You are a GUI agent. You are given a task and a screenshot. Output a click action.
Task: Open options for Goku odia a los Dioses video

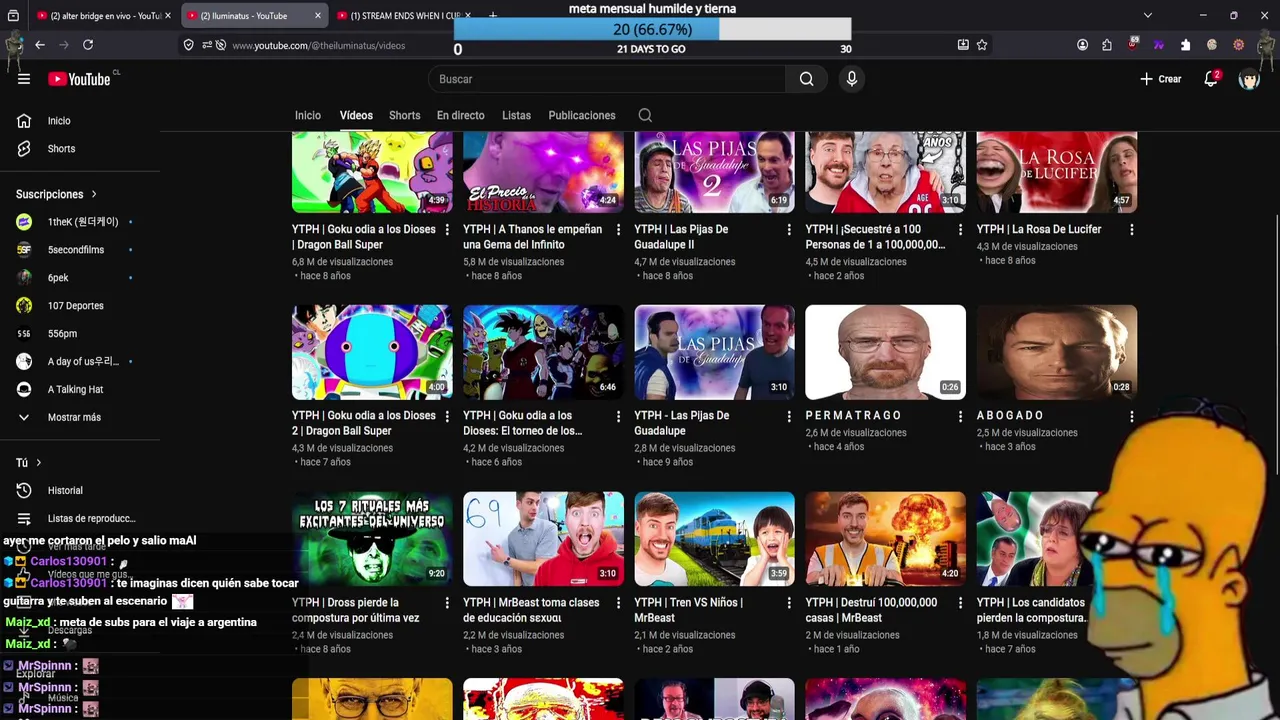(x=447, y=230)
